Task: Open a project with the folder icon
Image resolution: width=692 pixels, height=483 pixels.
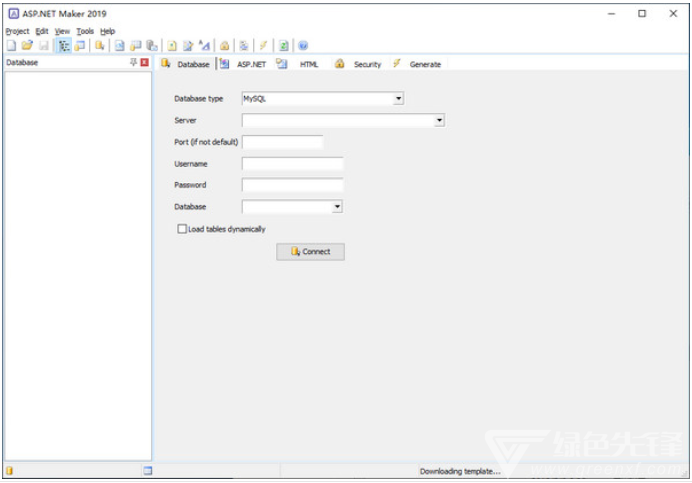Action: point(27,45)
